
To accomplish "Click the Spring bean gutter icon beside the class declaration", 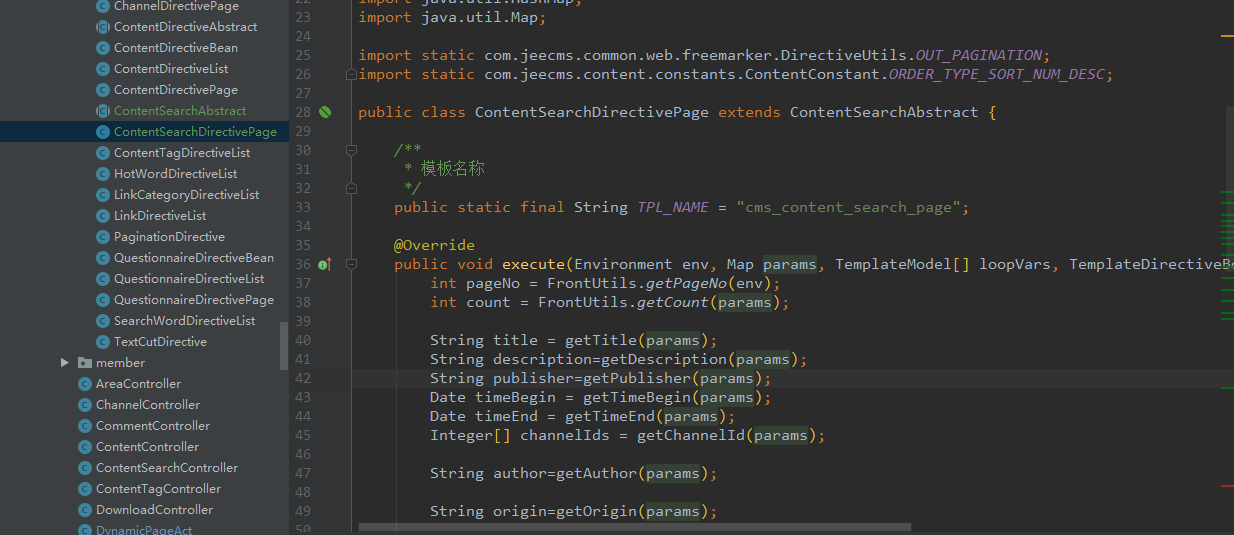I will [325, 112].
